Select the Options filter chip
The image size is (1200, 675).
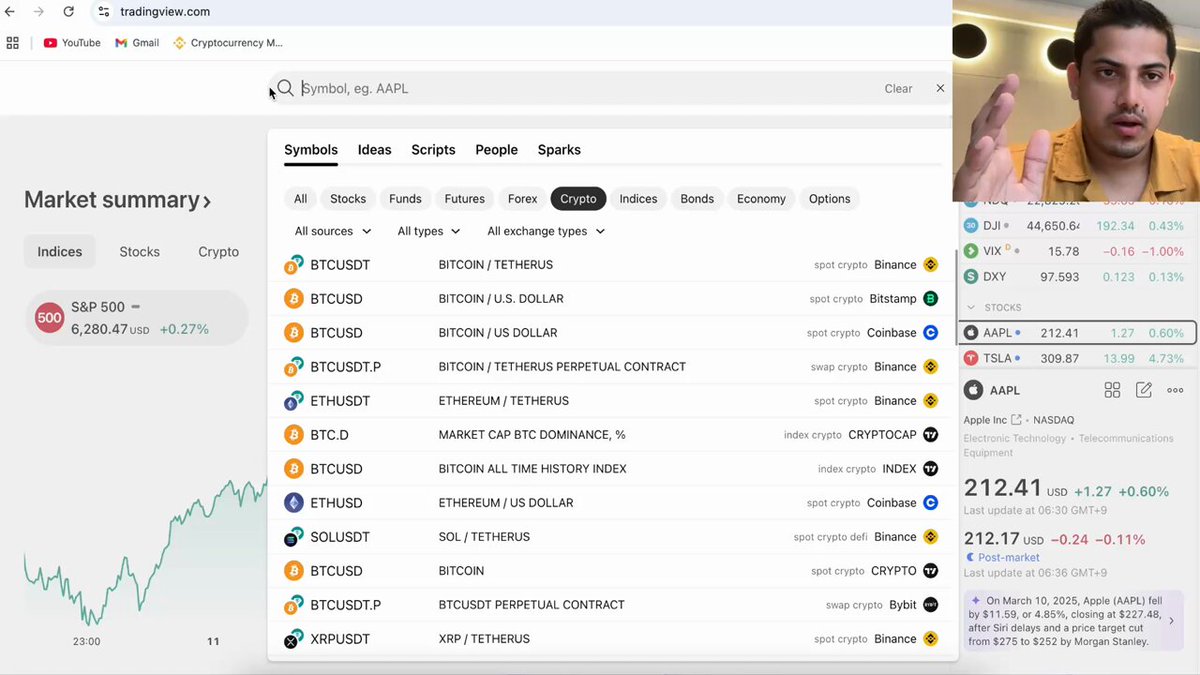[x=830, y=199]
